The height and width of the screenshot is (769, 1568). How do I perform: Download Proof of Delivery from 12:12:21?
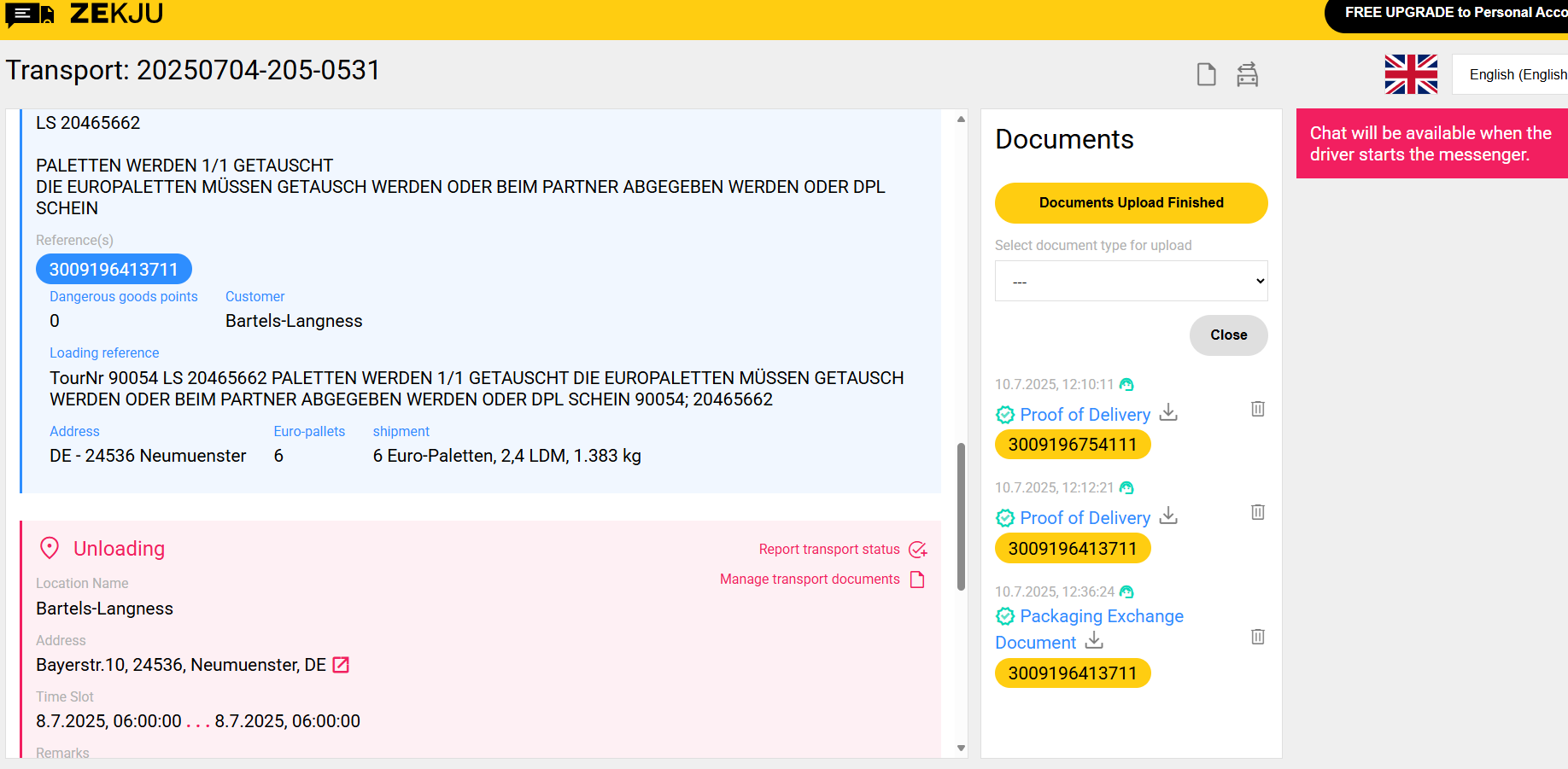click(1168, 516)
